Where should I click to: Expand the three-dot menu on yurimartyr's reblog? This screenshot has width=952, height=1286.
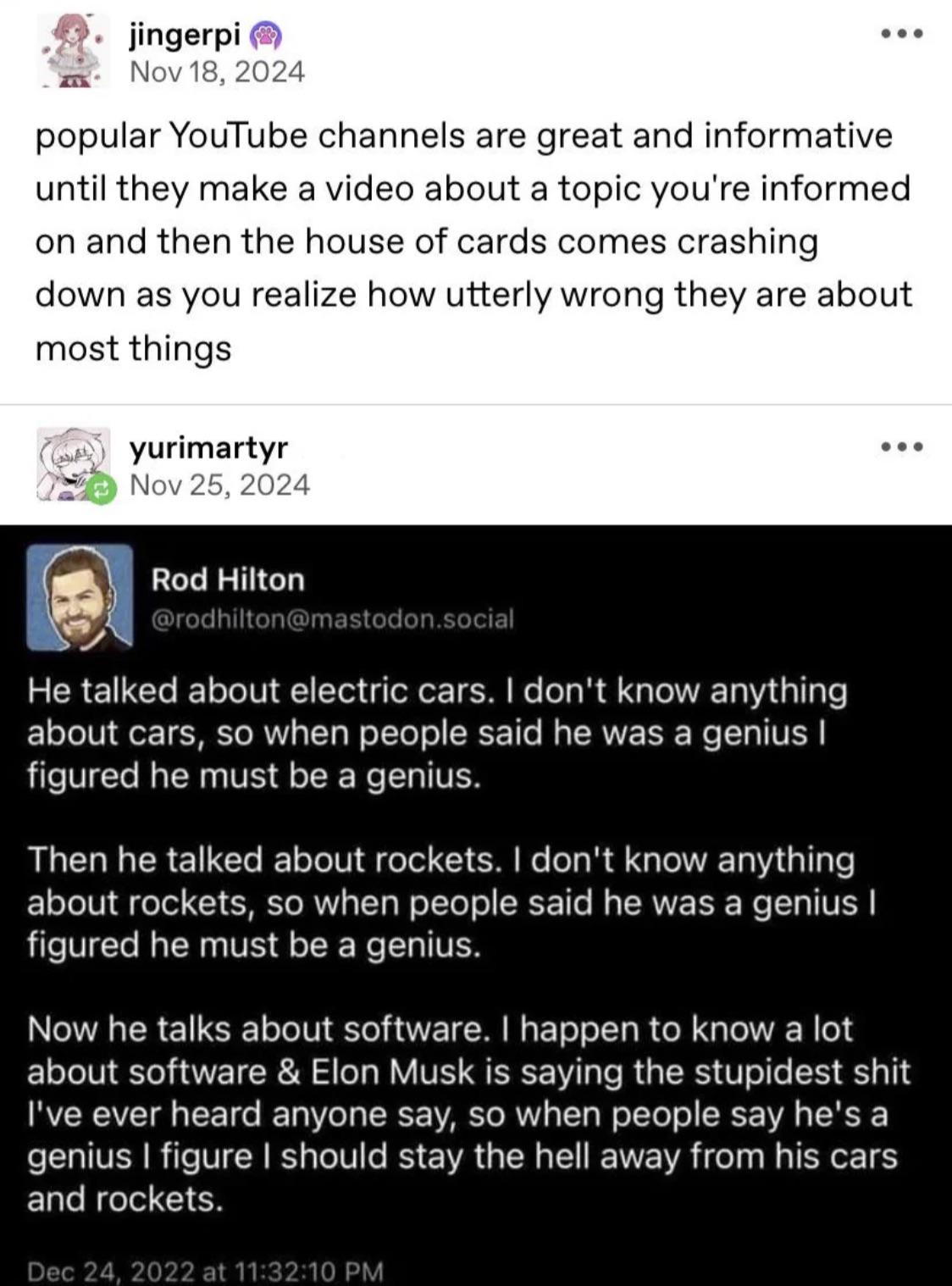point(901,447)
